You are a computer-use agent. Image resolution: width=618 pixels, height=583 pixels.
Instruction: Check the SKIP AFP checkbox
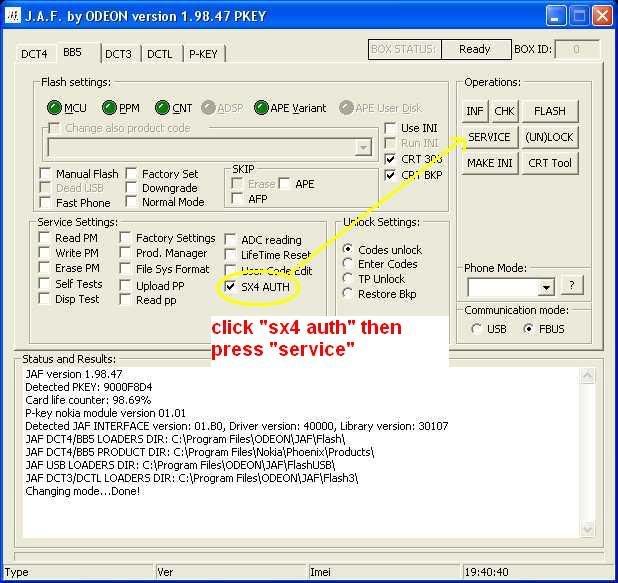(237, 198)
